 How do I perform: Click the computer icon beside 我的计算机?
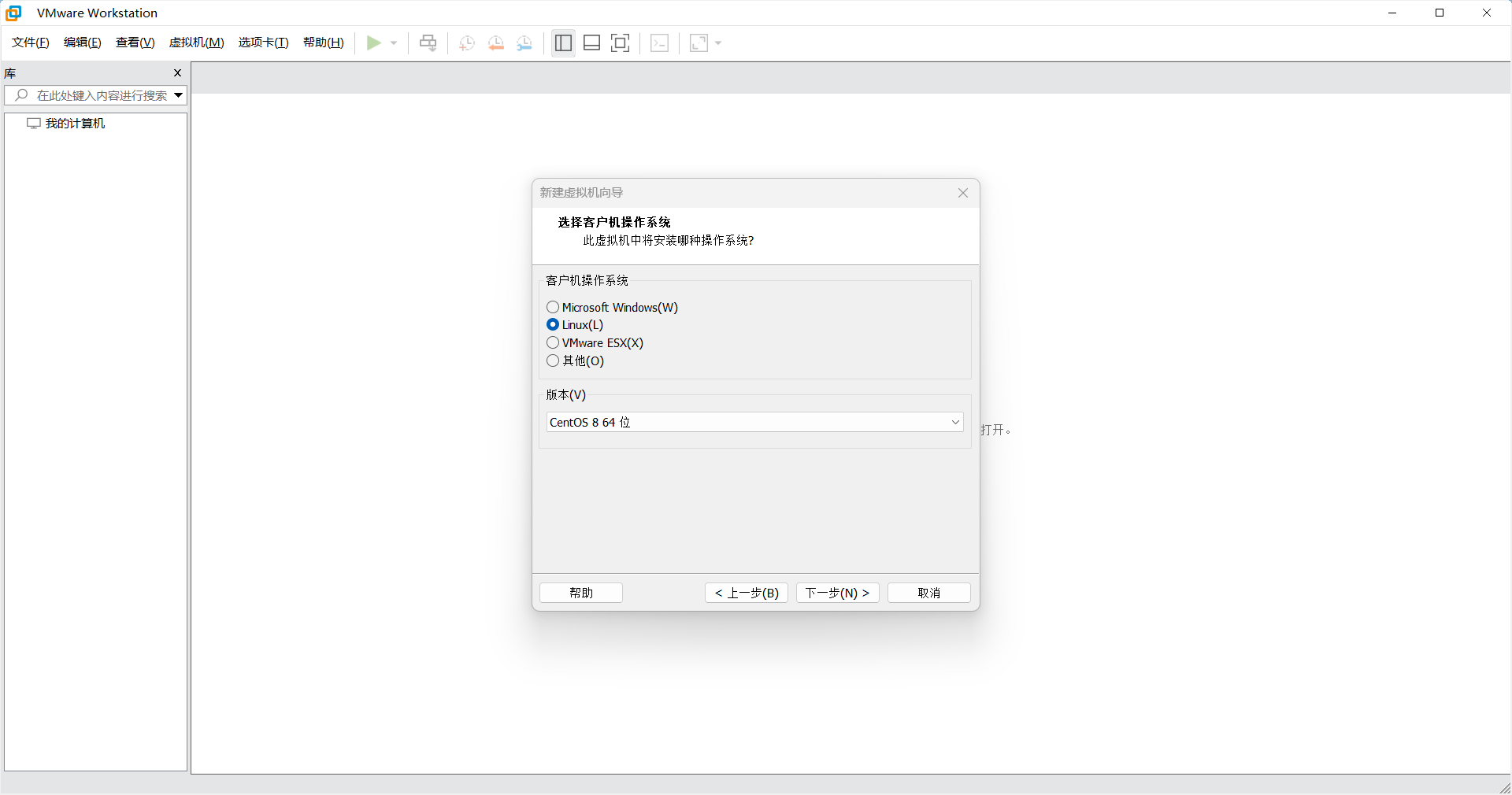tap(34, 124)
